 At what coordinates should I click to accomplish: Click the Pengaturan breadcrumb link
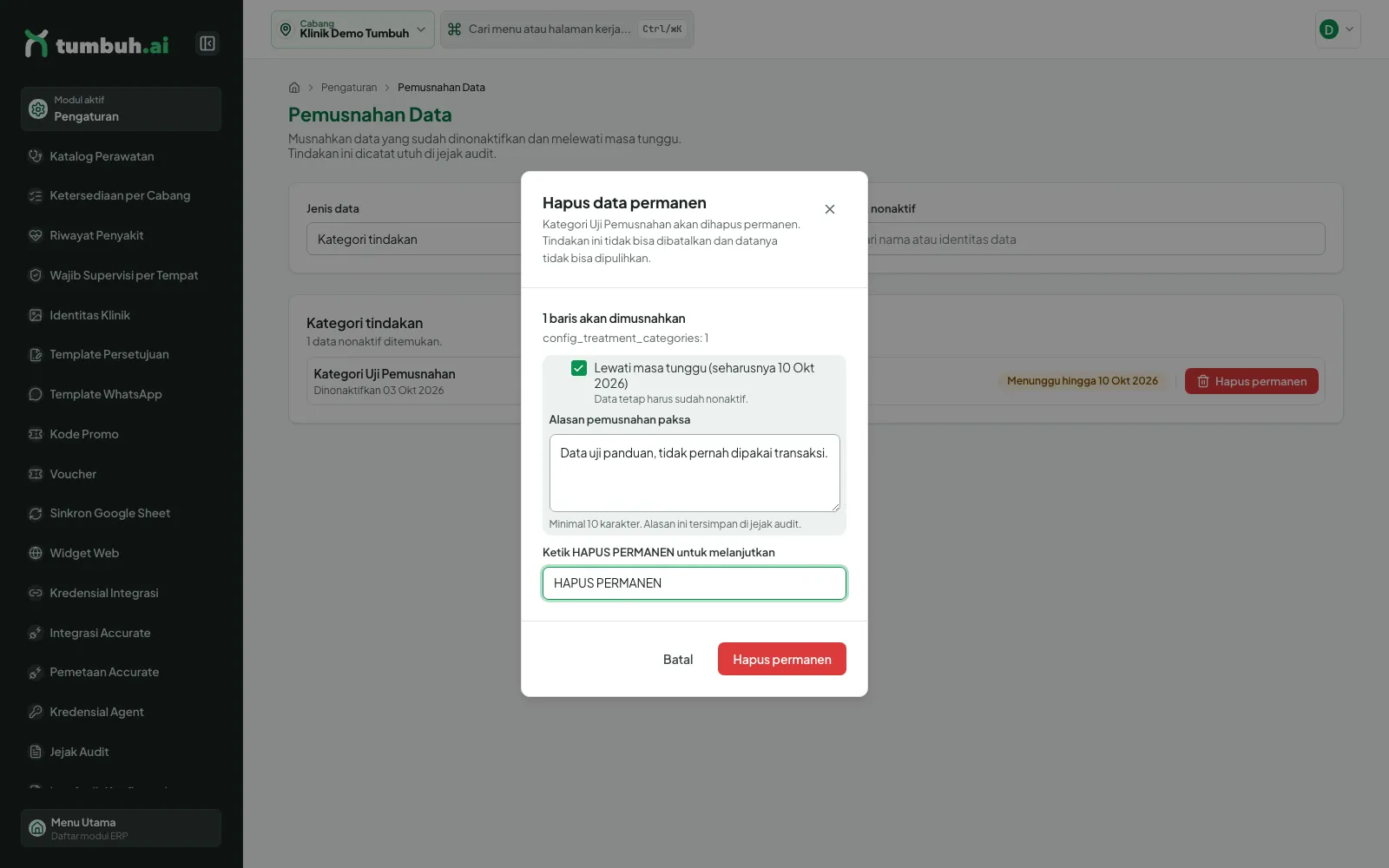click(x=349, y=88)
